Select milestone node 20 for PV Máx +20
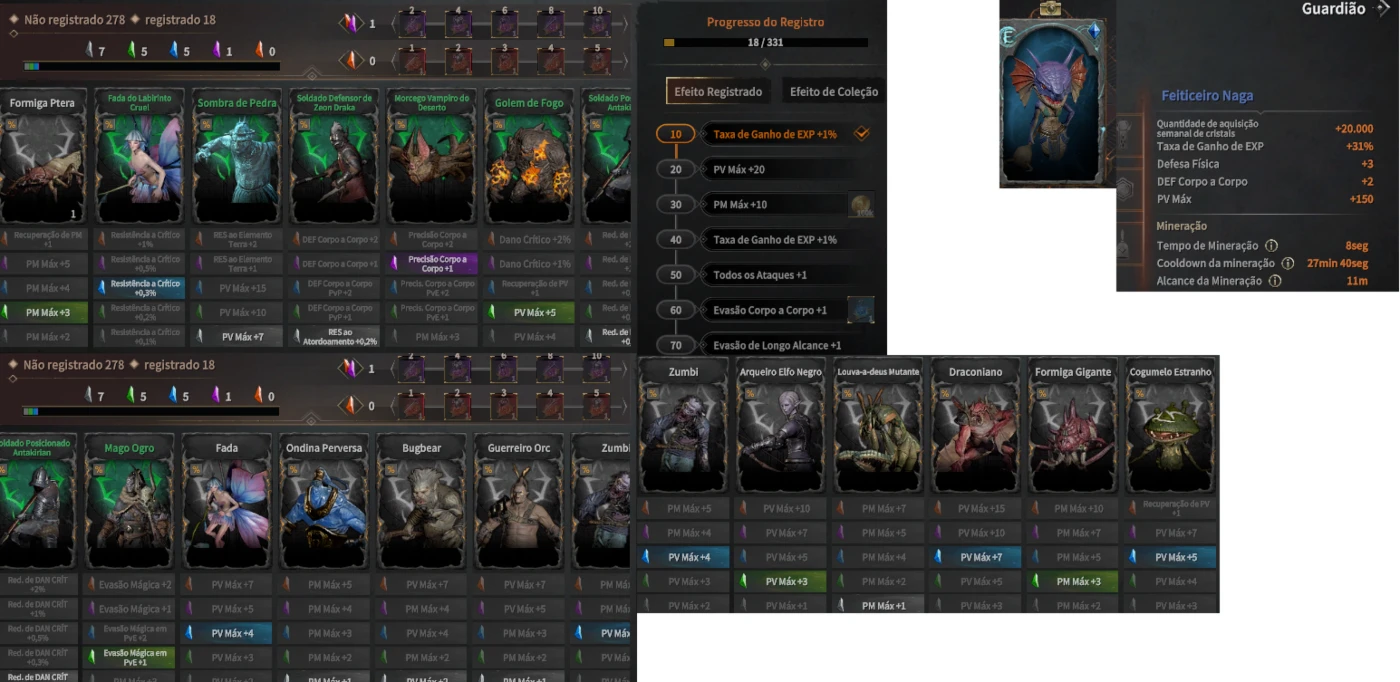Screen dimensions: 1400x682 676,169
